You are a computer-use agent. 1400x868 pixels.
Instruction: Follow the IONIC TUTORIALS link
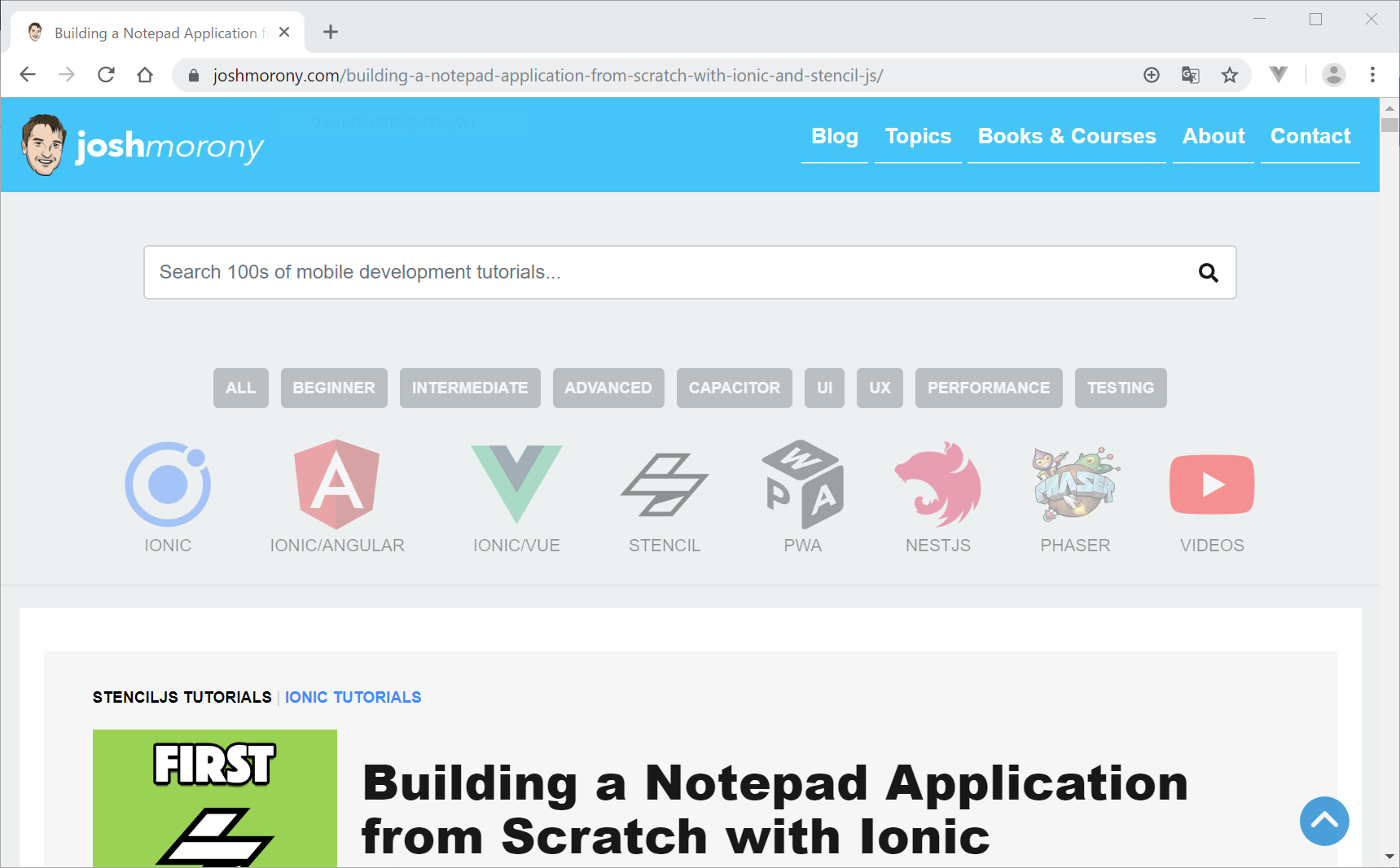point(353,698)
